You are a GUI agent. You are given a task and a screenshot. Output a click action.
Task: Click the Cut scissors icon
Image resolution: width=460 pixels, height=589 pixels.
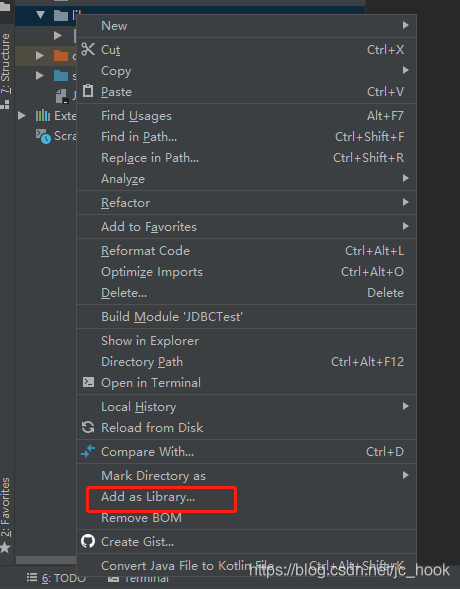(88, 49)
